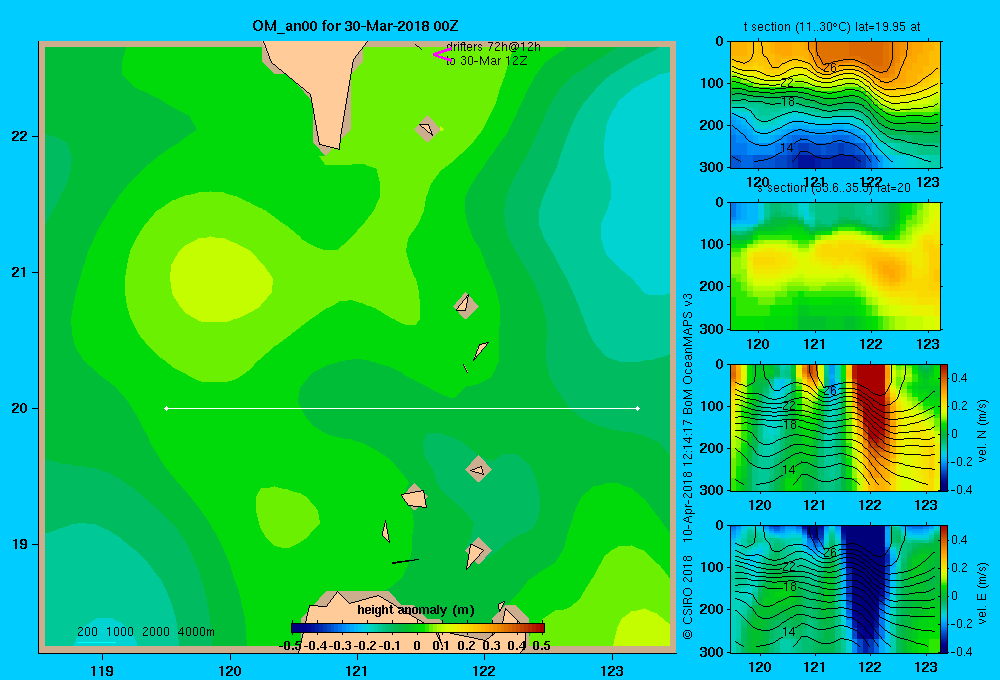This screenshot has height=680, width=1000.
Task: Click latitude label 22 on the map axis
Action: tap(20, 136)
